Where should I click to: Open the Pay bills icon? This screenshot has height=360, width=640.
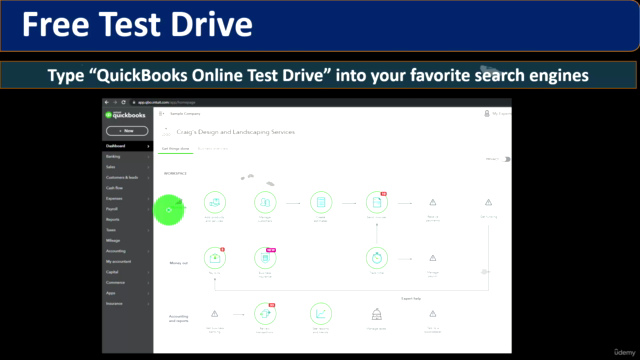click(215, 258)
